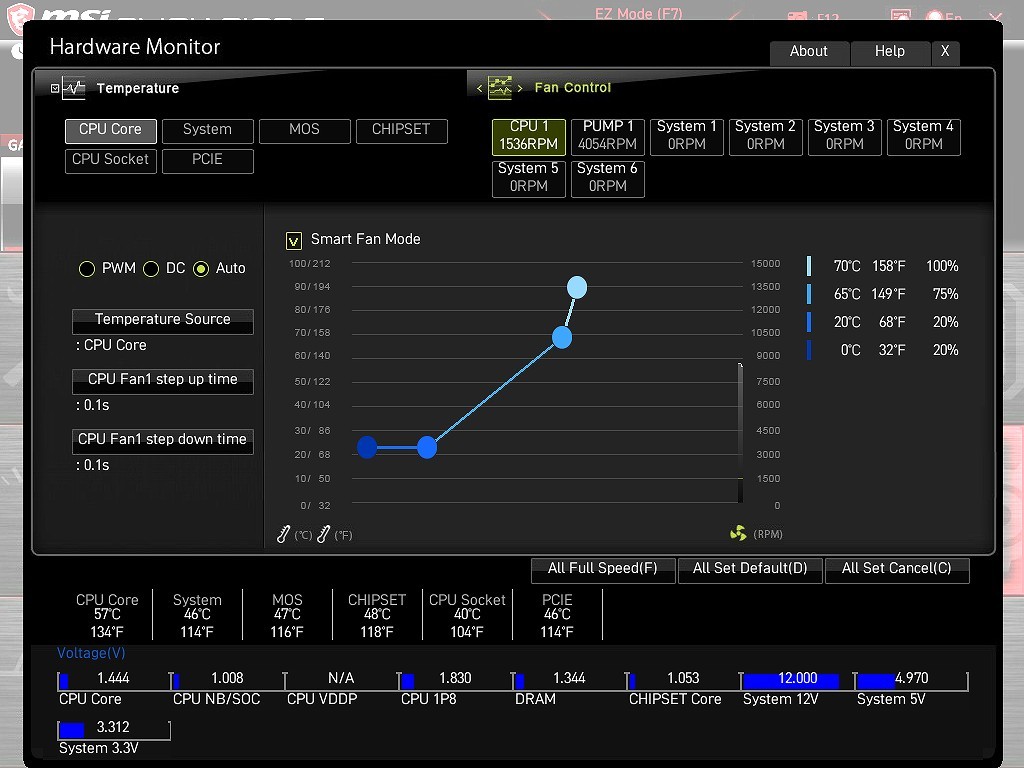
Task: Select the DC radio button
Action: click(x=151, y=269)
